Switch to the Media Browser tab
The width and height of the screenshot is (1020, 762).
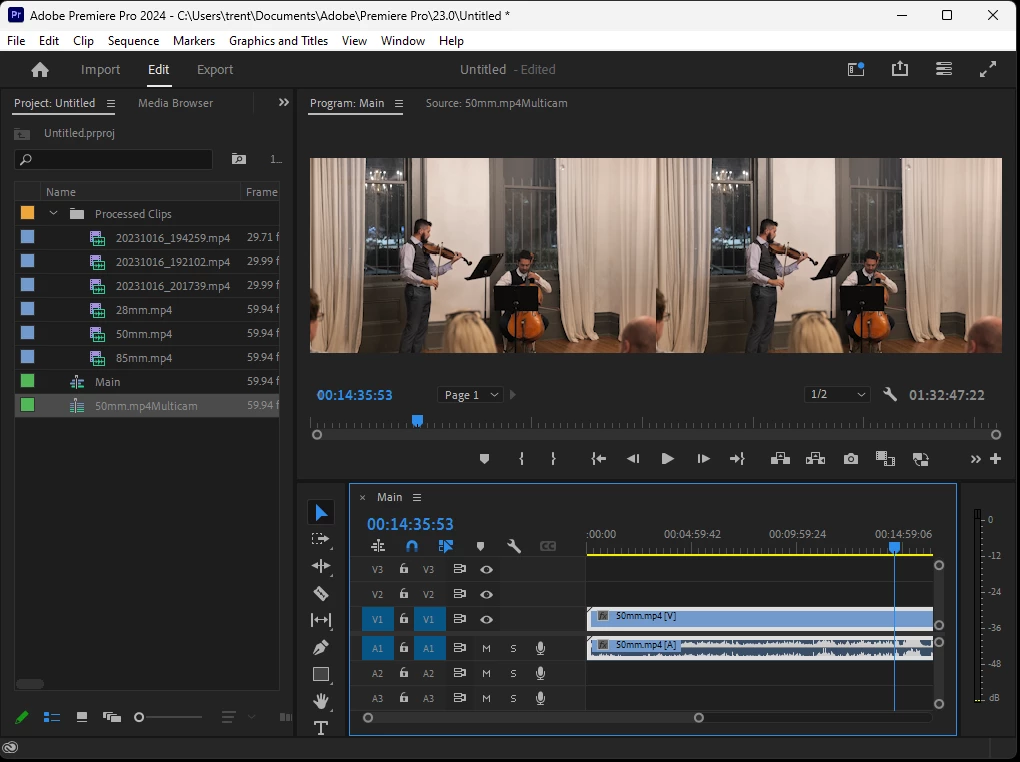point(175,103)
